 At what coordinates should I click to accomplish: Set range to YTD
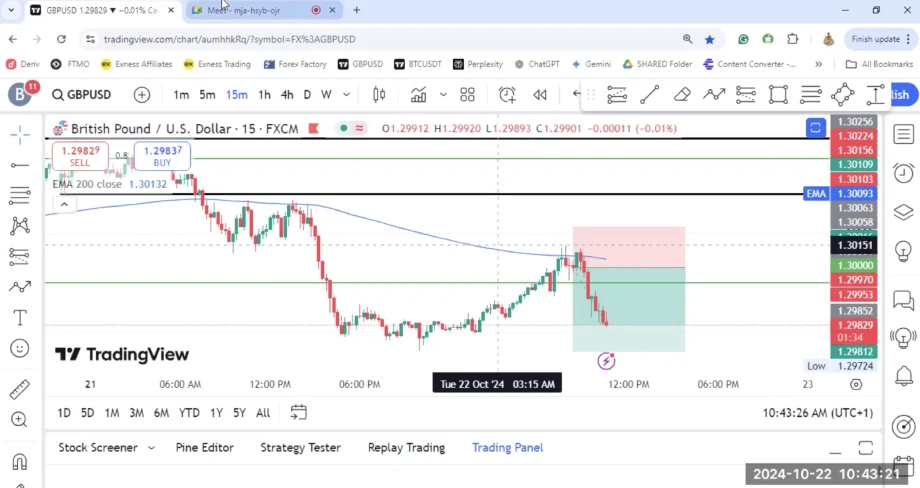[x=189, y=413]
